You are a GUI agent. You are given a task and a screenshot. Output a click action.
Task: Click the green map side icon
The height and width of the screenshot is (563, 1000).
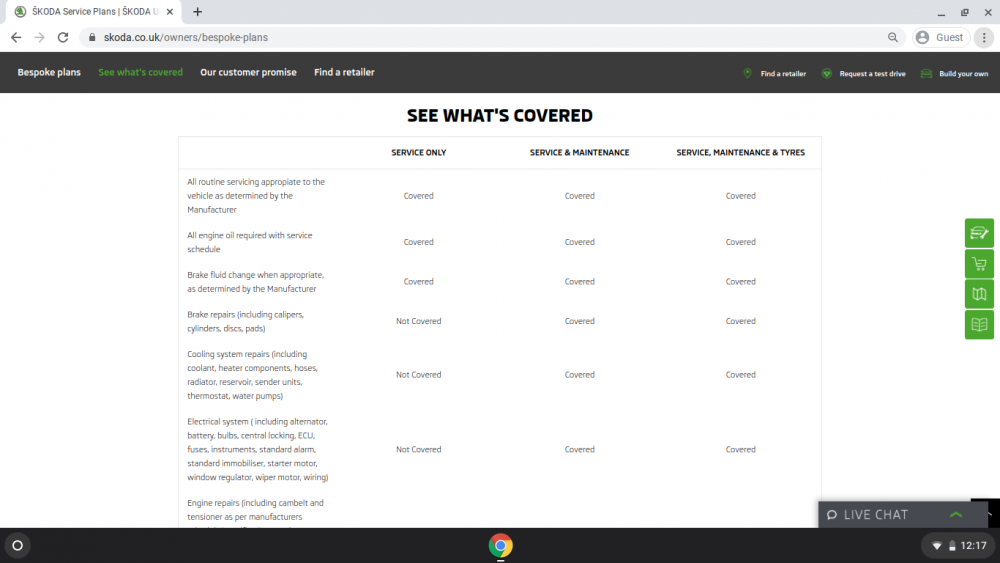(x=979, y=294)
